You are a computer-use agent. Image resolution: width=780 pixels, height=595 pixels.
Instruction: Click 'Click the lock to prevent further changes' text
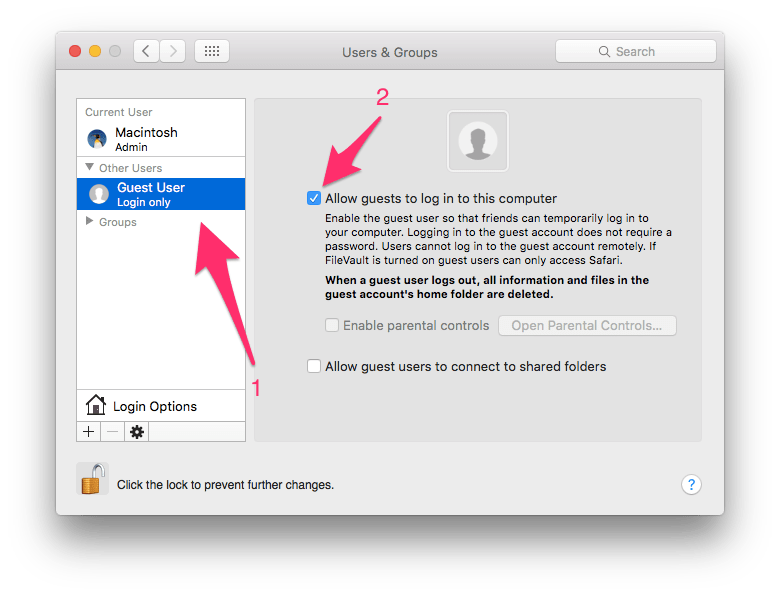225,485
